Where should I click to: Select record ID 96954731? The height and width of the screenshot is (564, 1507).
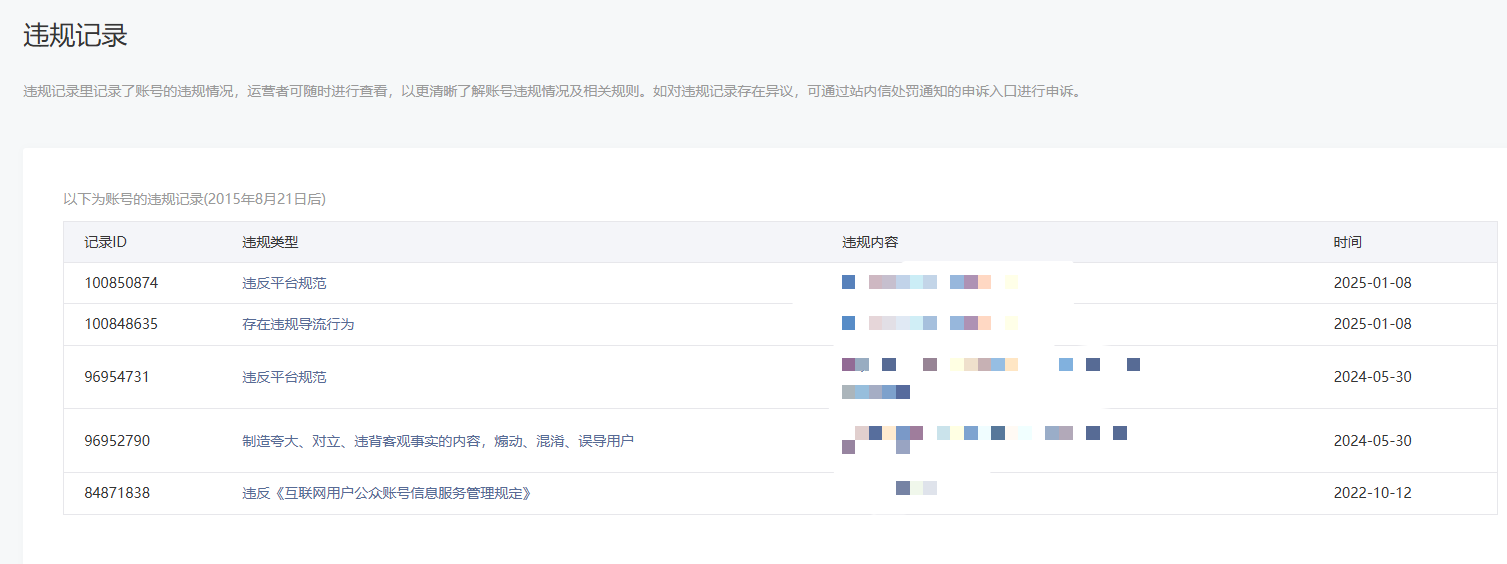click(x=117, y=377)
